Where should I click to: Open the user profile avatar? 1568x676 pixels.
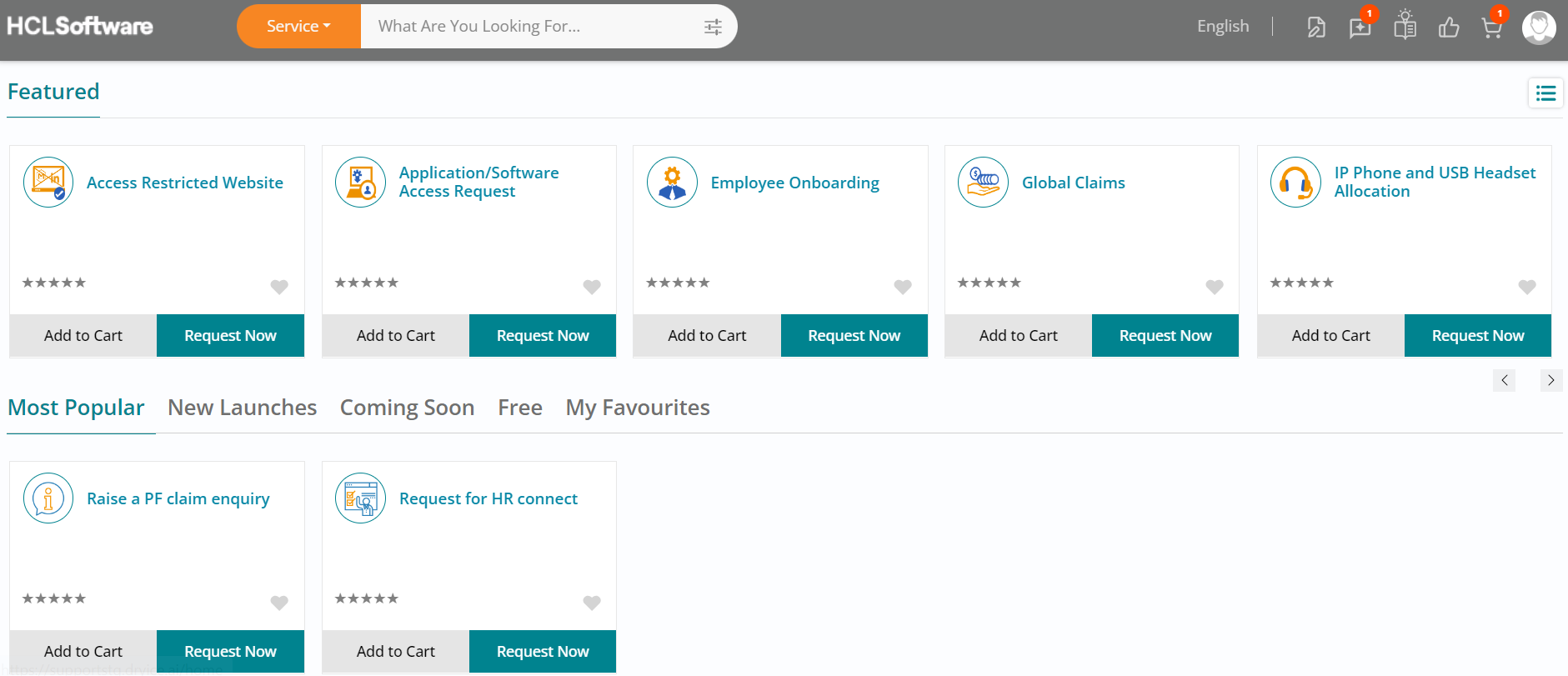tap(1538, 28)
